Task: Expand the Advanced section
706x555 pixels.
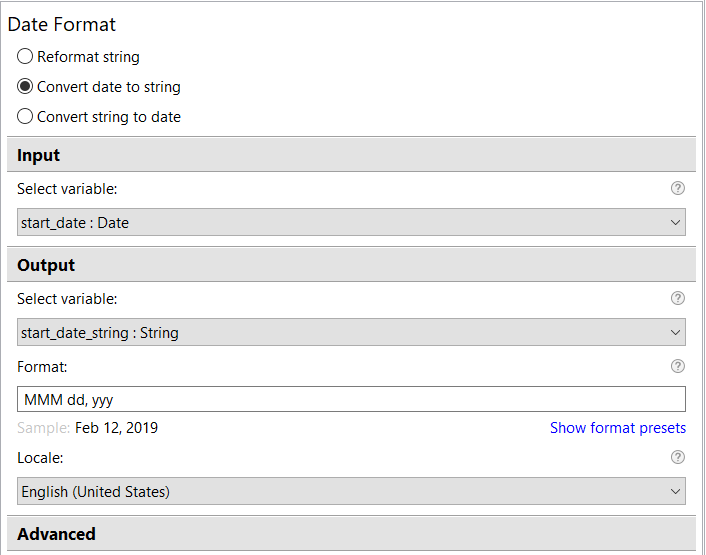Action: pyautogui.click(x=351, y=534)
